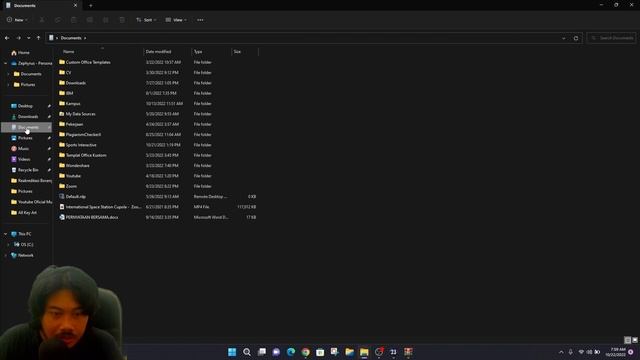
Task: Go back using the Back arrow
Action: (x=7, y=38)
